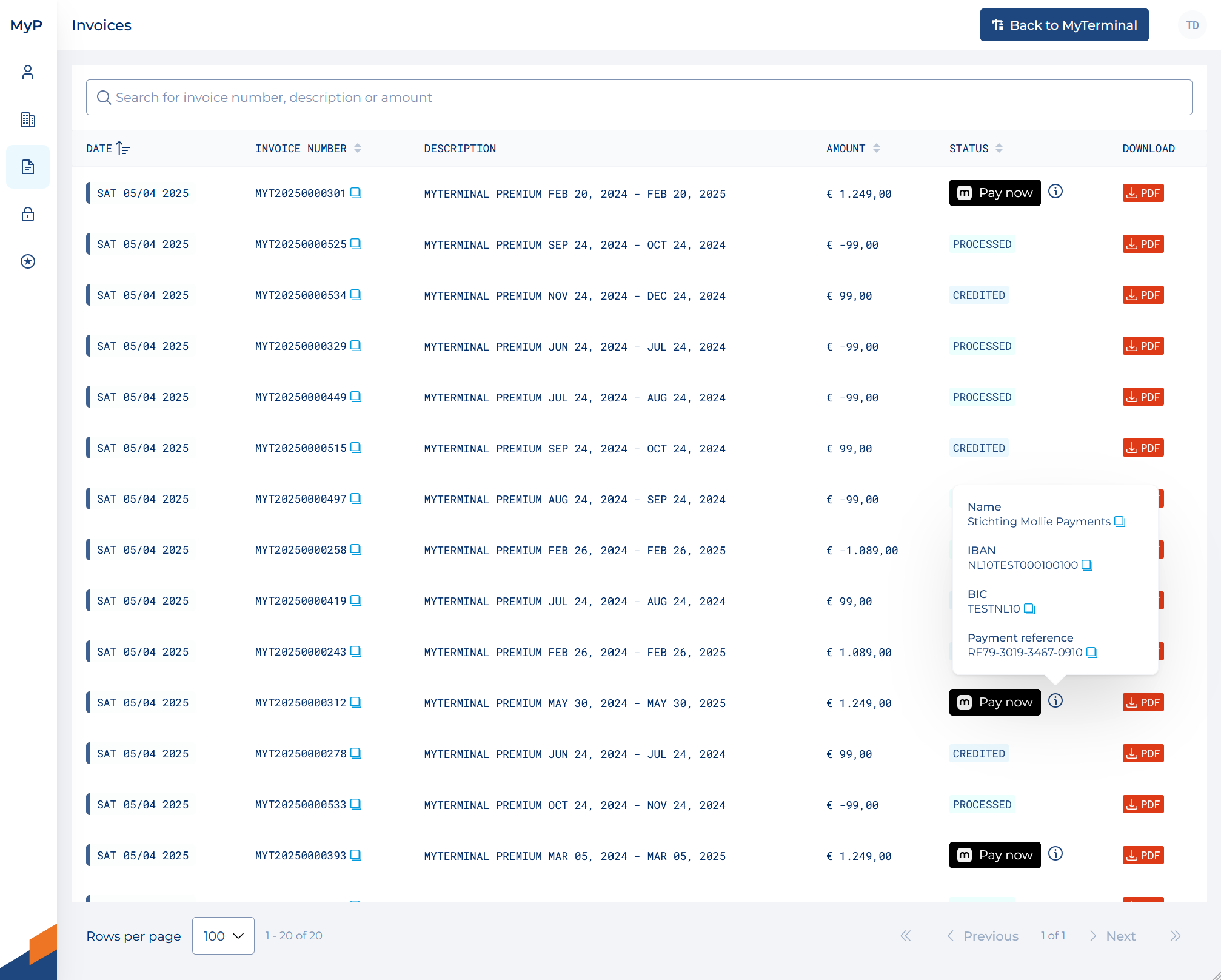
Task: Download PDF for invoice MYT20250000449
Action: tap(1143, 397)
